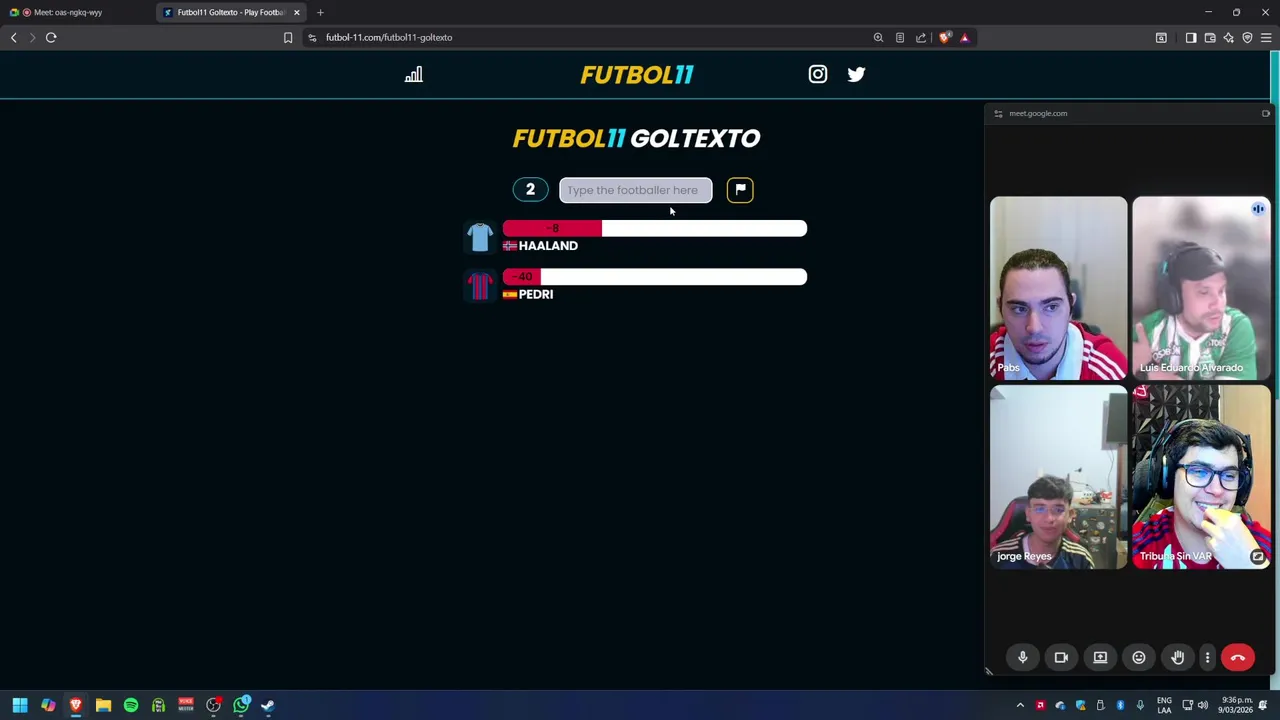Select Pabs video tile
This screenshot has width=1280, height=720.
tap(1058, 288)
